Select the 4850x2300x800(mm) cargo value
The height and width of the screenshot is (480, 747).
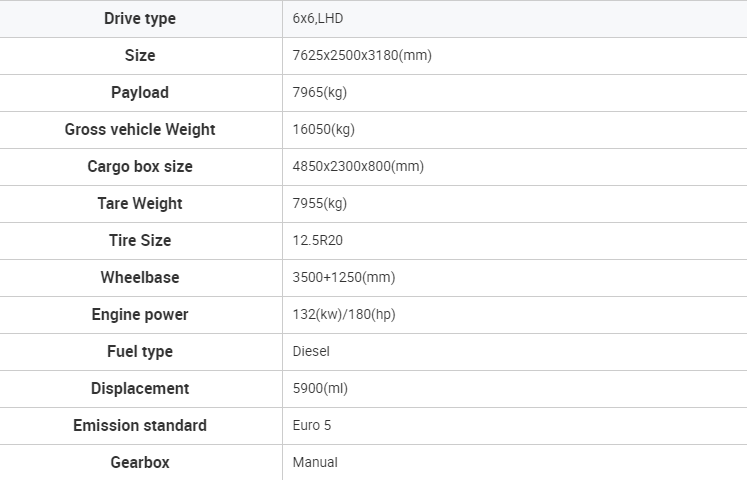tap(358, 167)
